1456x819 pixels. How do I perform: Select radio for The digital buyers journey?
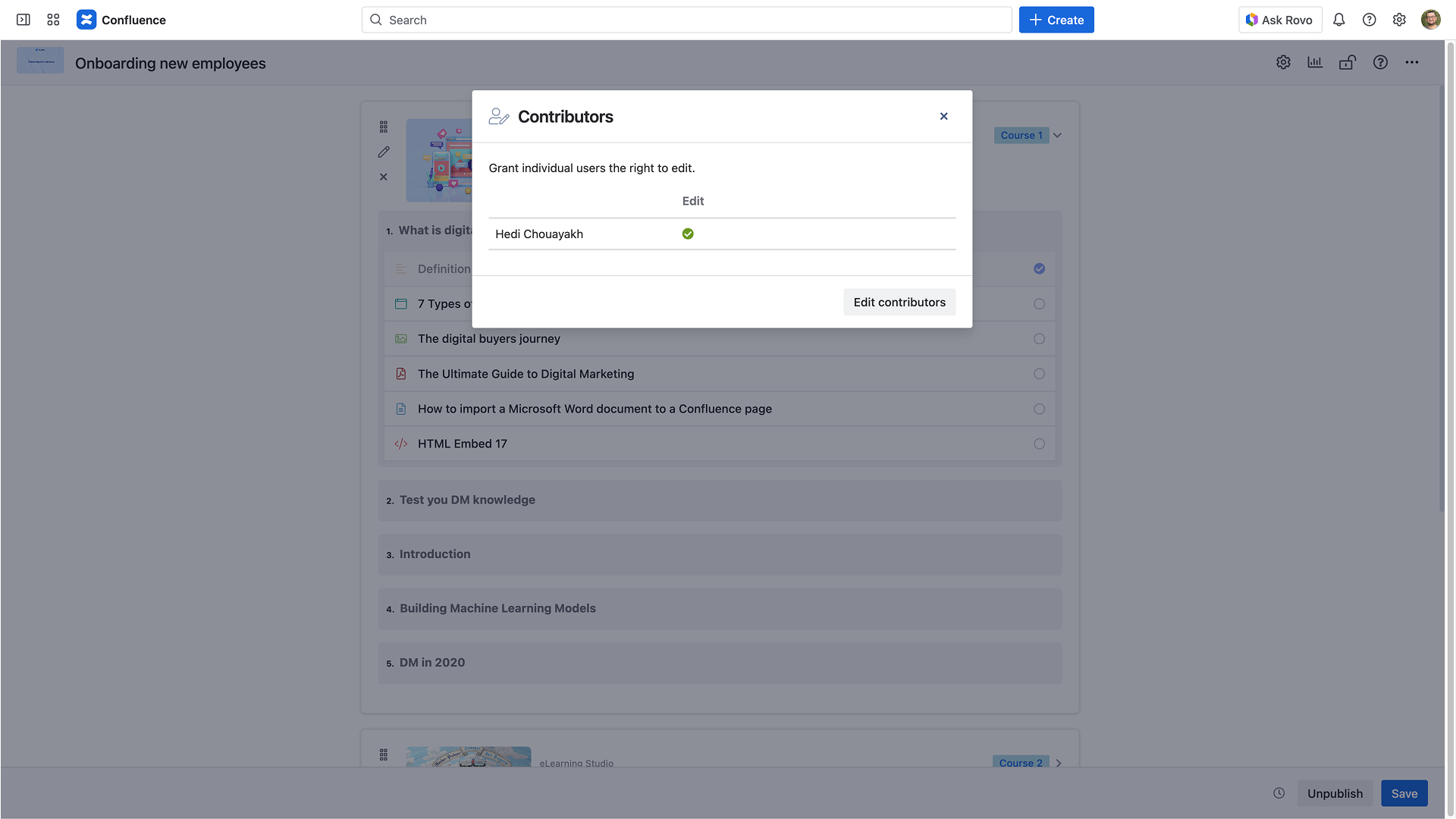point(1039,339)
